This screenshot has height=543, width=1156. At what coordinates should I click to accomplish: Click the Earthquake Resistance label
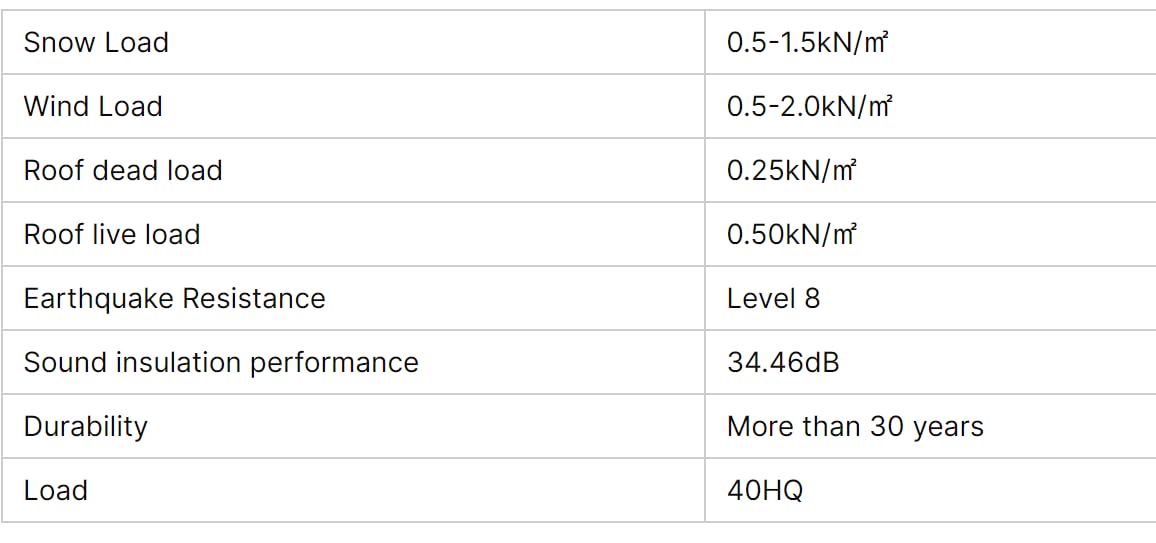tap(175, 298)
